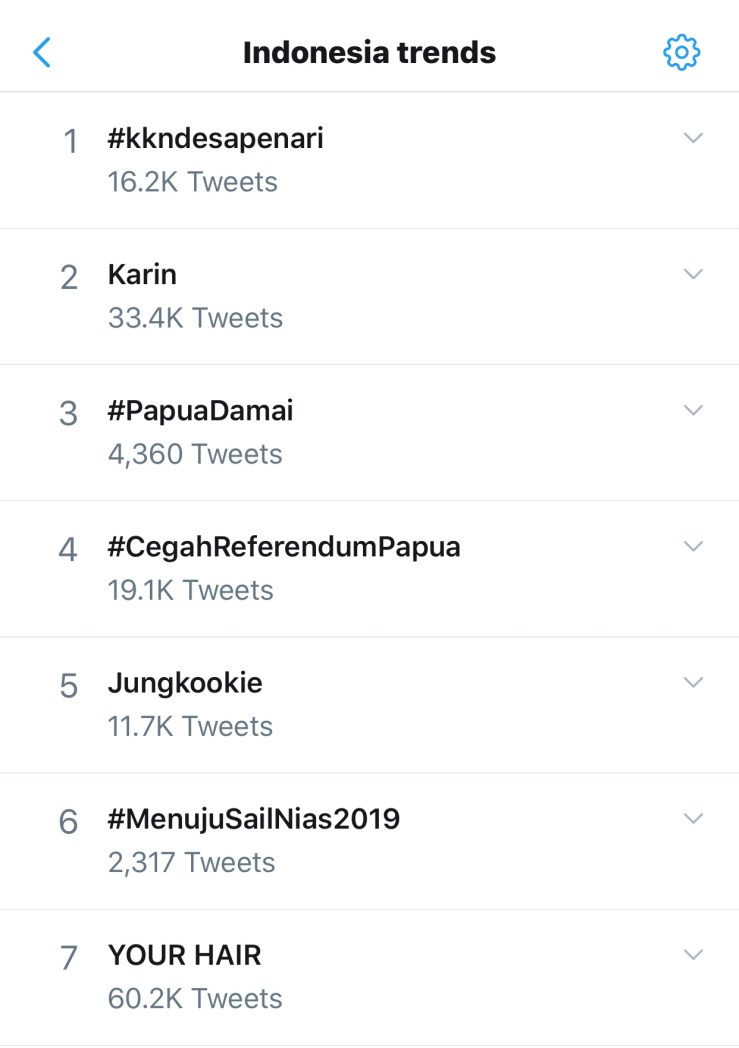Open chevron menu next to #PapuaDamai

tap(693, 410)
